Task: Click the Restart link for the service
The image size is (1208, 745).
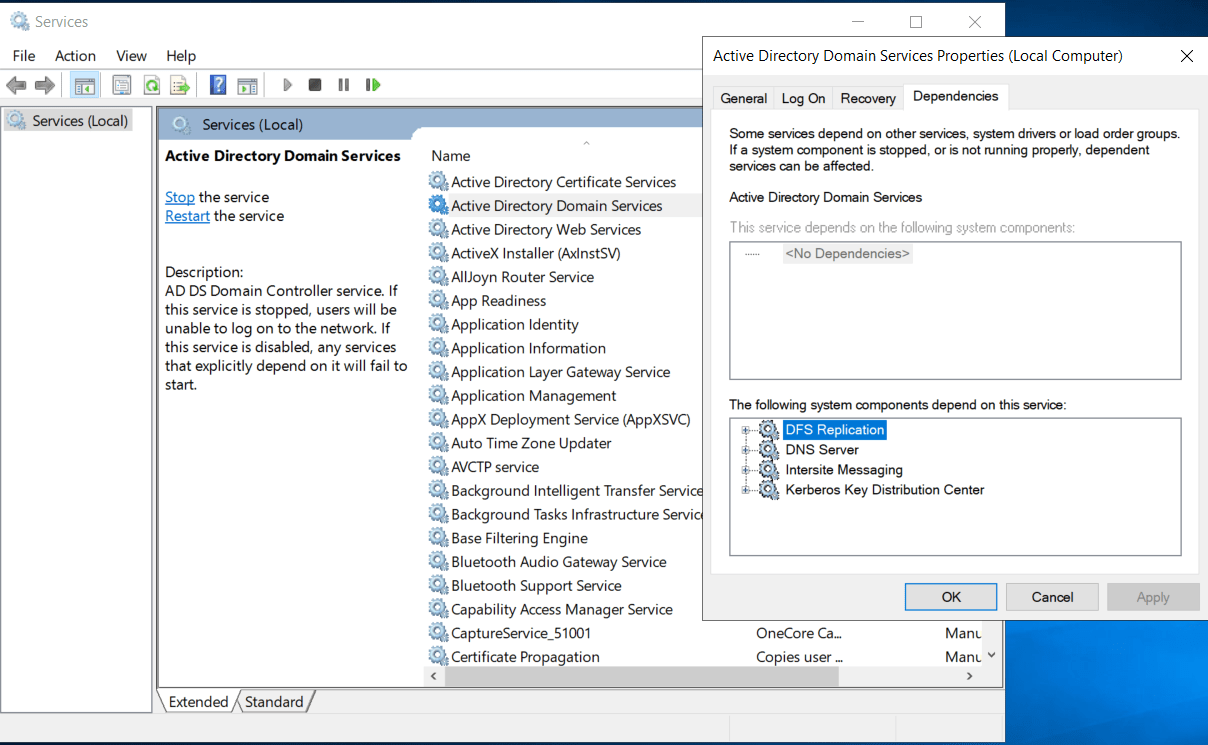Action: (x=187, y=215)
